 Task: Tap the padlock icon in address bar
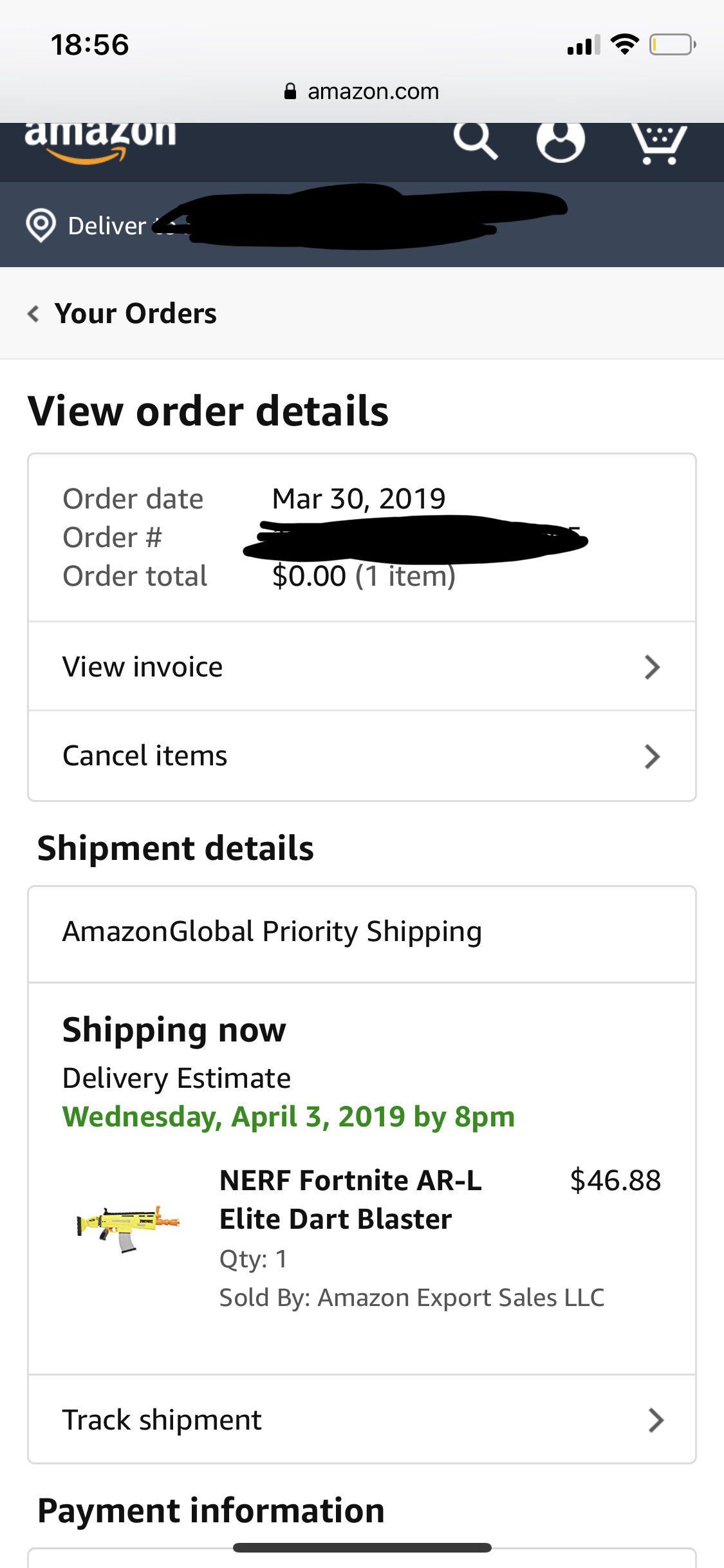coord(290,91)
